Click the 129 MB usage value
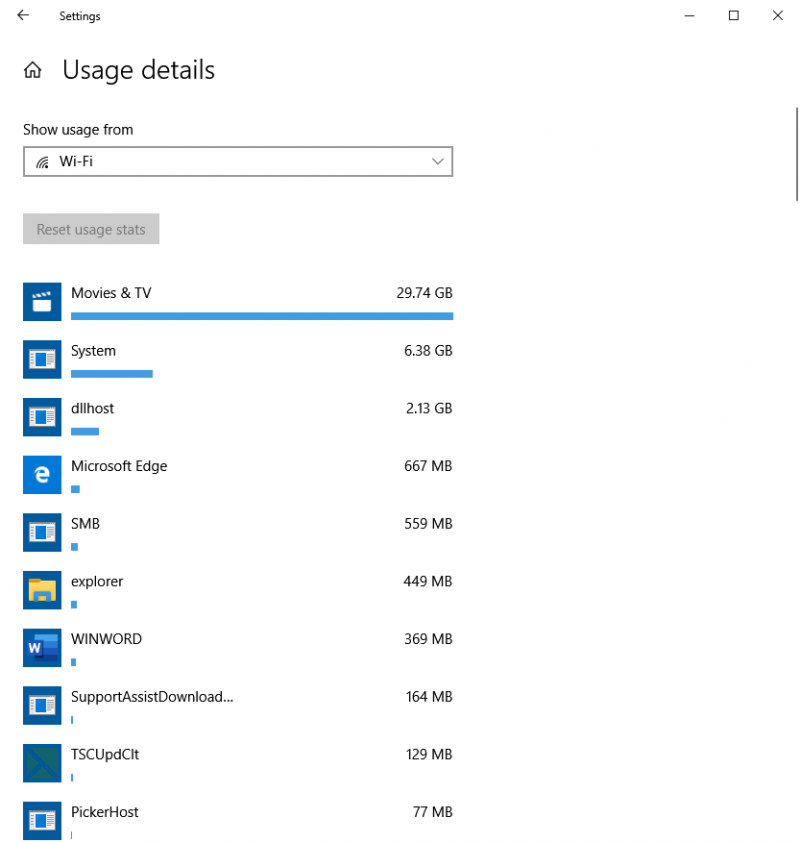This screenshot has height=843, width=800. 429,754
